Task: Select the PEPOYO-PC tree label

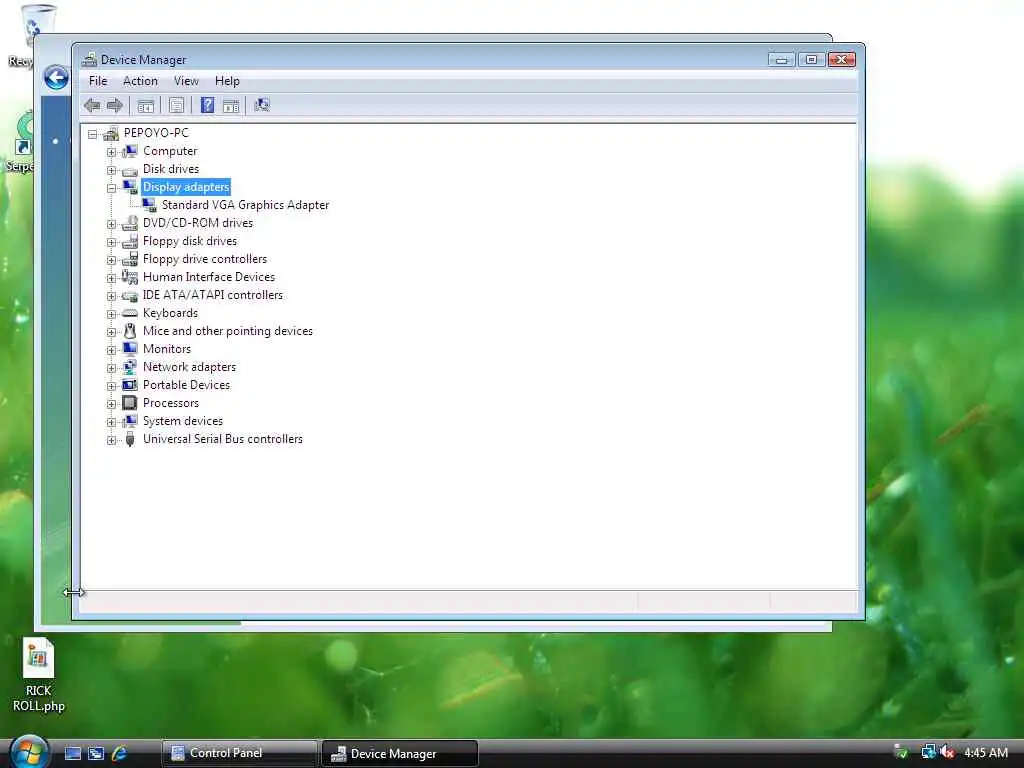Action: [156, 133]
